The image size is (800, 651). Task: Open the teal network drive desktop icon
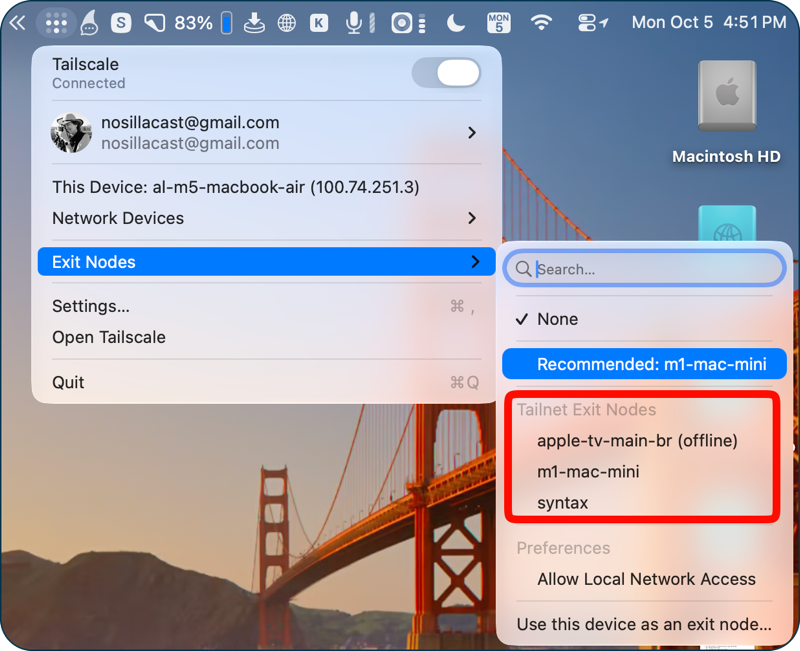pyautogui.click(x=727, y=223)
